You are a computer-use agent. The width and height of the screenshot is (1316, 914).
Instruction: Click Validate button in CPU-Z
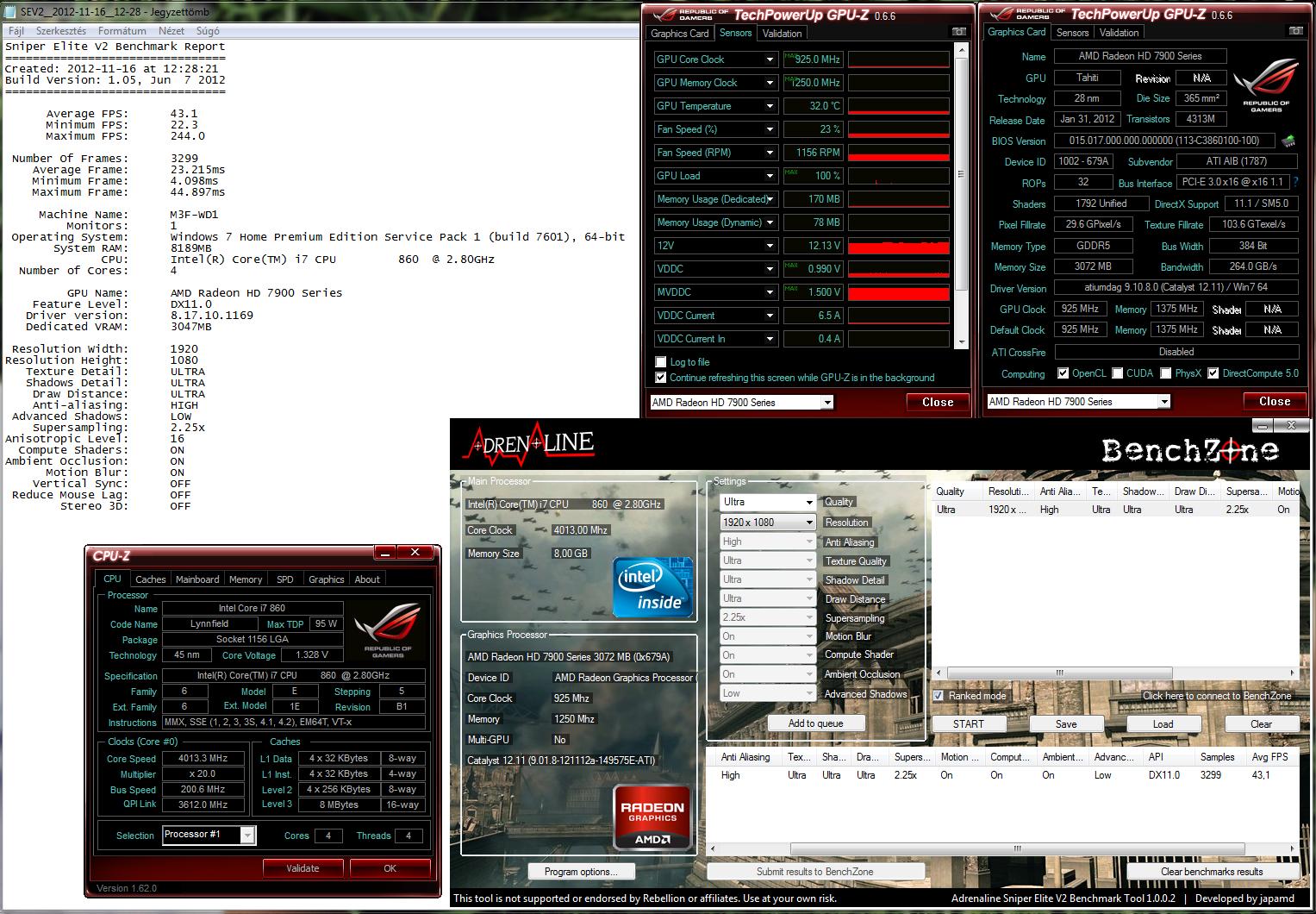pyautogui.click(x=302, y=868)
